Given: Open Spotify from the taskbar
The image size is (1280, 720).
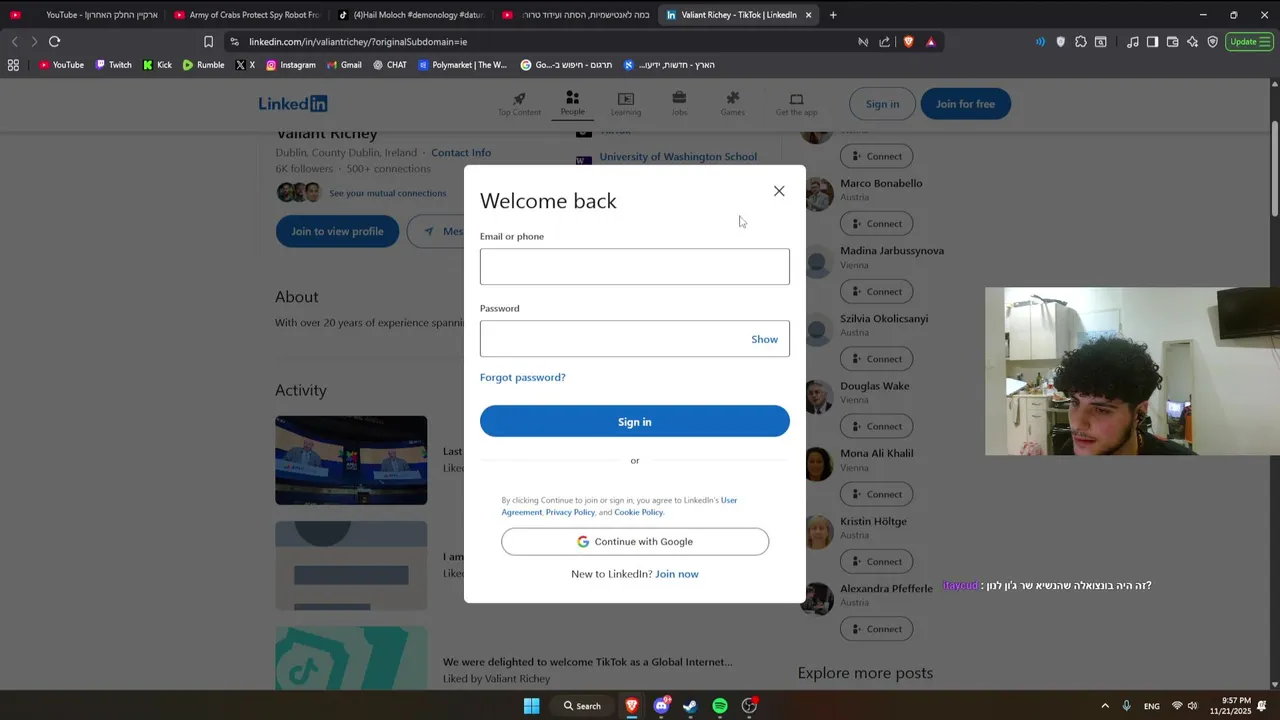Looking at the screenshot, I should [720, 706].
